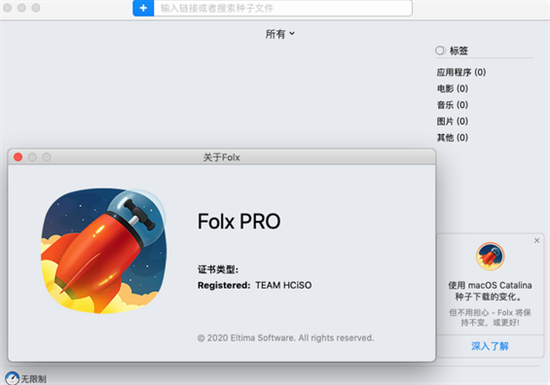Click the small Folx rocket icon in notification
The image size is (550, 385).
[x=490, y=256]
